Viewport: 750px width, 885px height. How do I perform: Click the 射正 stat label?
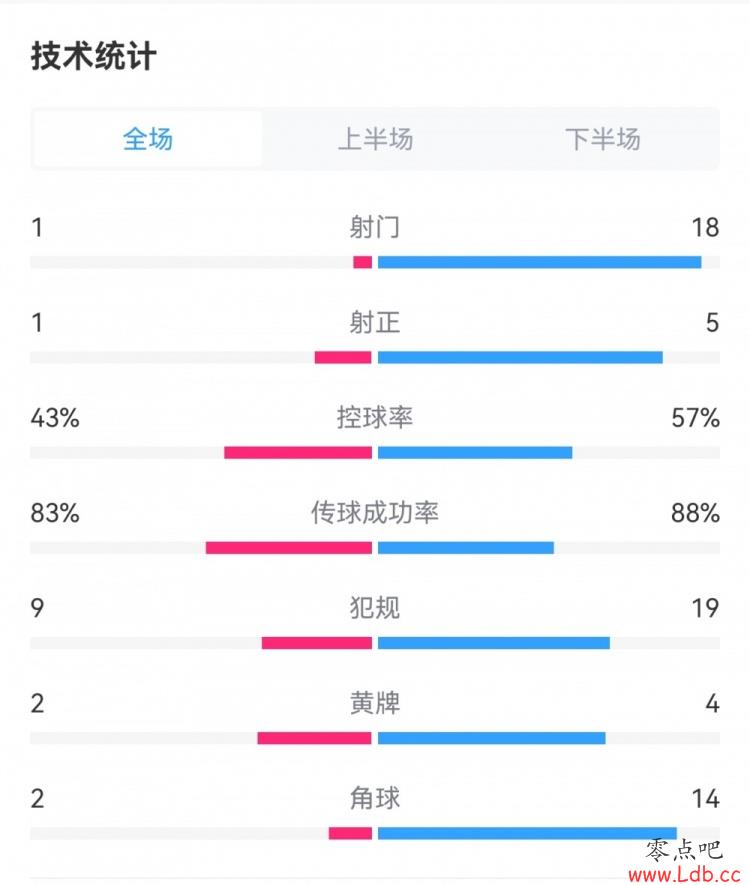(375, 323)
